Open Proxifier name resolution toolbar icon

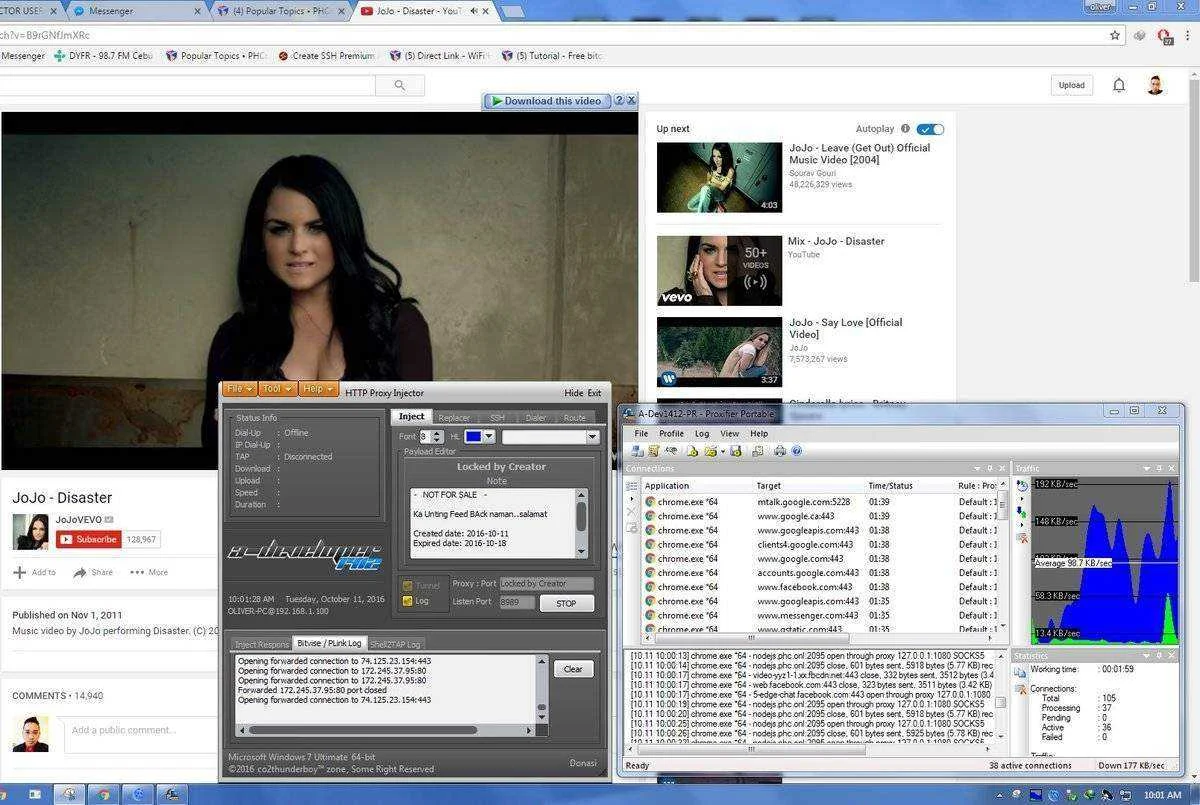tap(671, 451)
